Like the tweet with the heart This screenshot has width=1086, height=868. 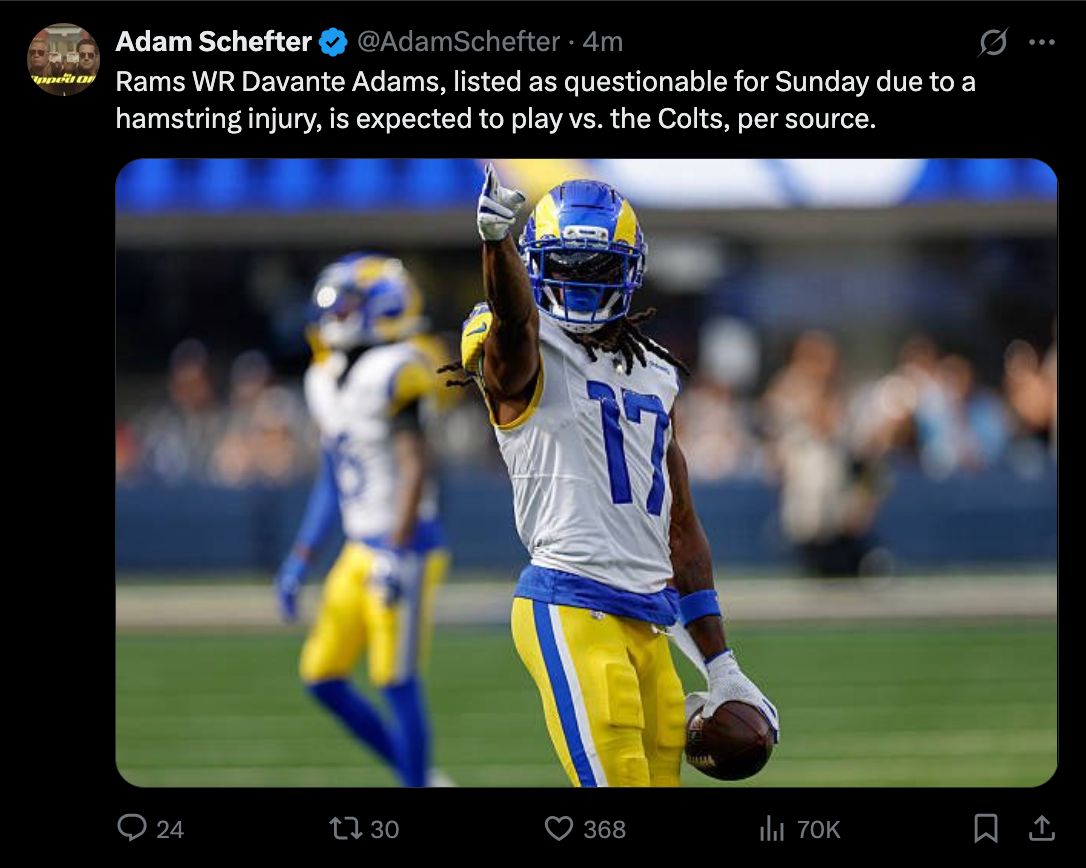(x=558, y=828)
